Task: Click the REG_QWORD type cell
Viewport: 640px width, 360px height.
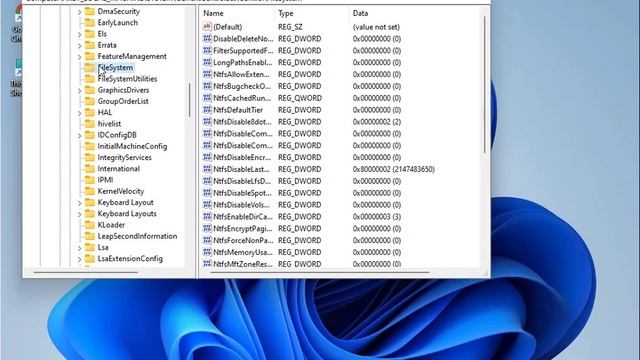Action: click(x=300, y=98)
